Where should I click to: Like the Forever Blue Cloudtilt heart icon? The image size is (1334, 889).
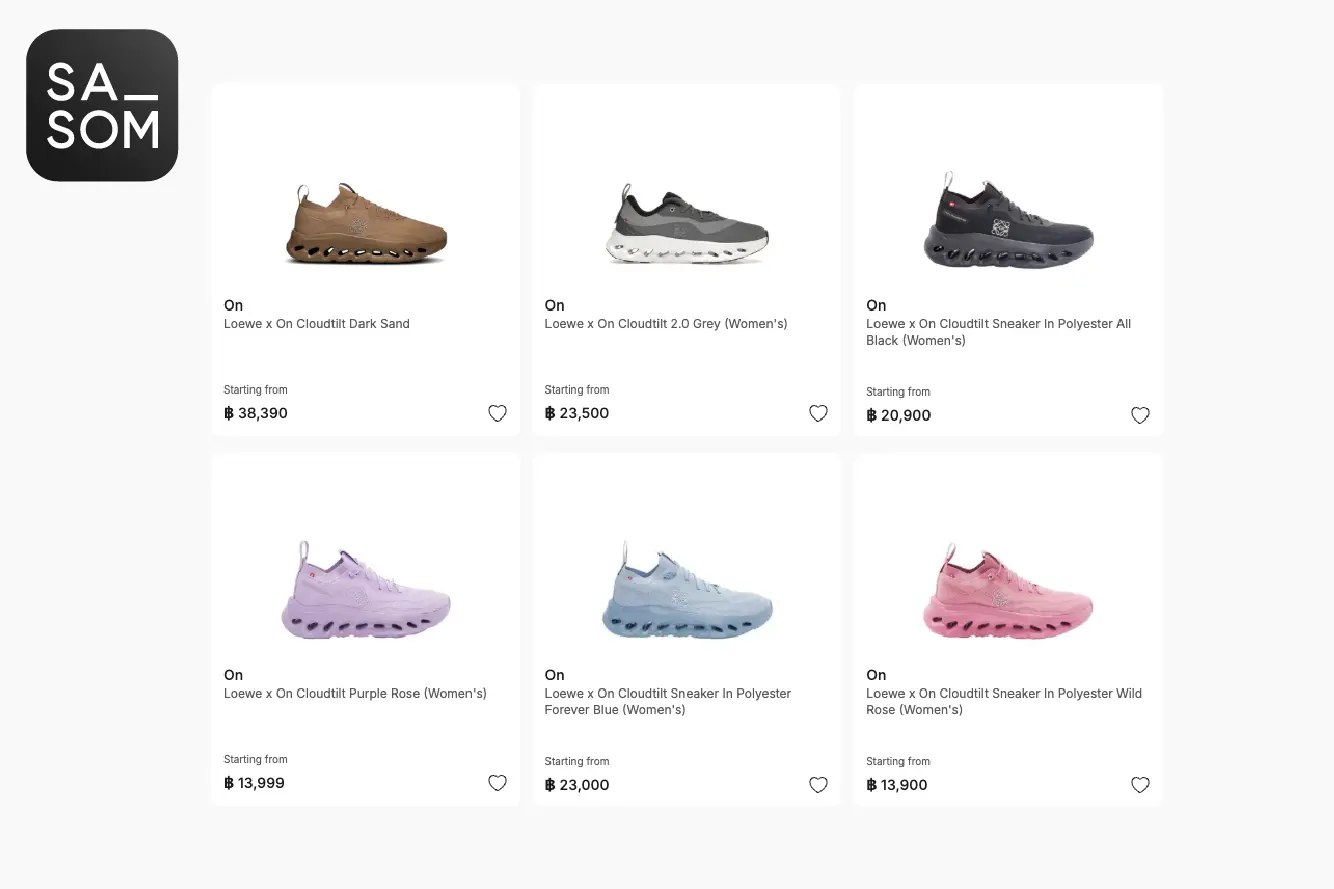pos(818,785)
